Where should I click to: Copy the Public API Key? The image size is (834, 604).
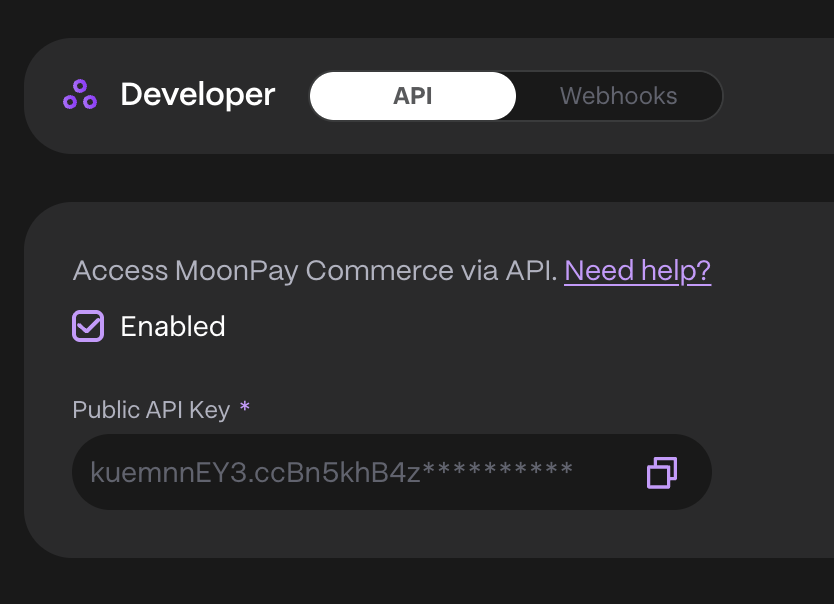(x=662, y=472)
